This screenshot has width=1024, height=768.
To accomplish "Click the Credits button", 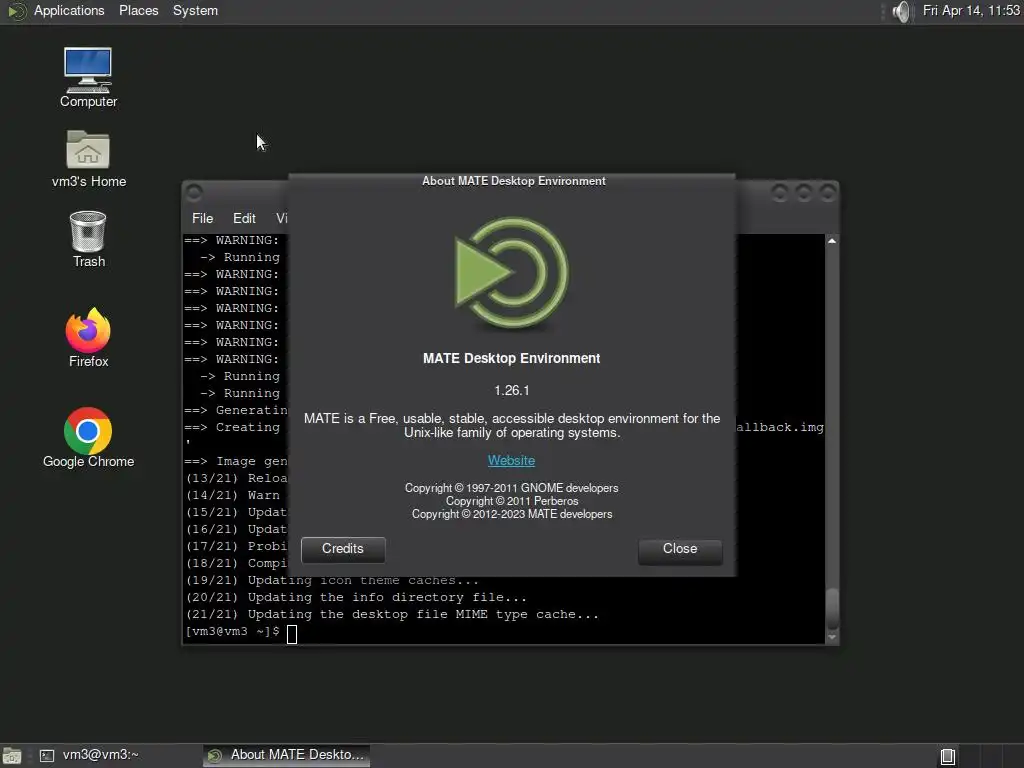I will coord(343,549).
